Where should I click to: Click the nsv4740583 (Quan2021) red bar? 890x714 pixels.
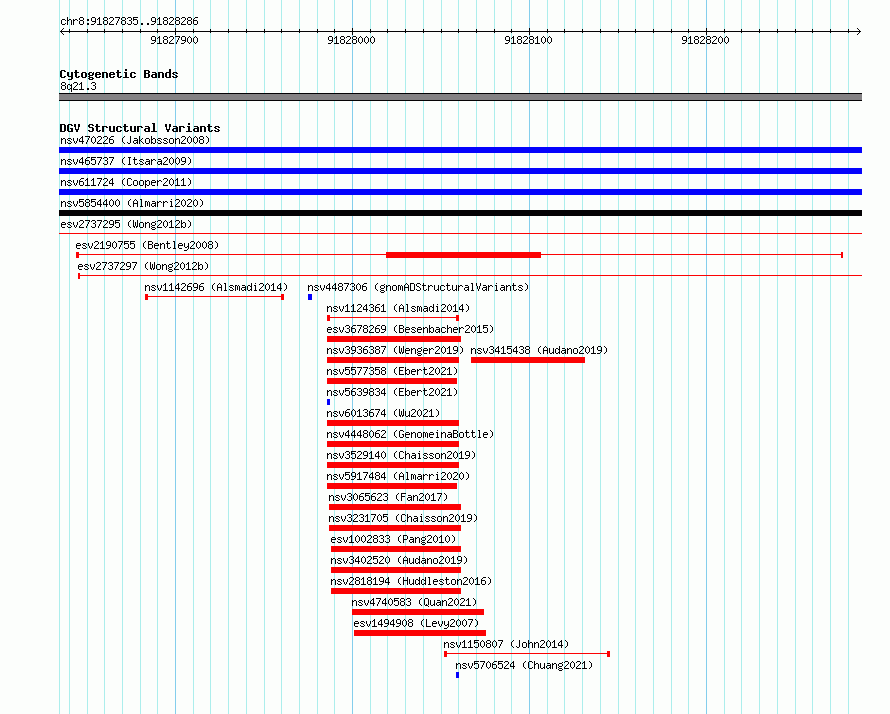coord(418,612)
